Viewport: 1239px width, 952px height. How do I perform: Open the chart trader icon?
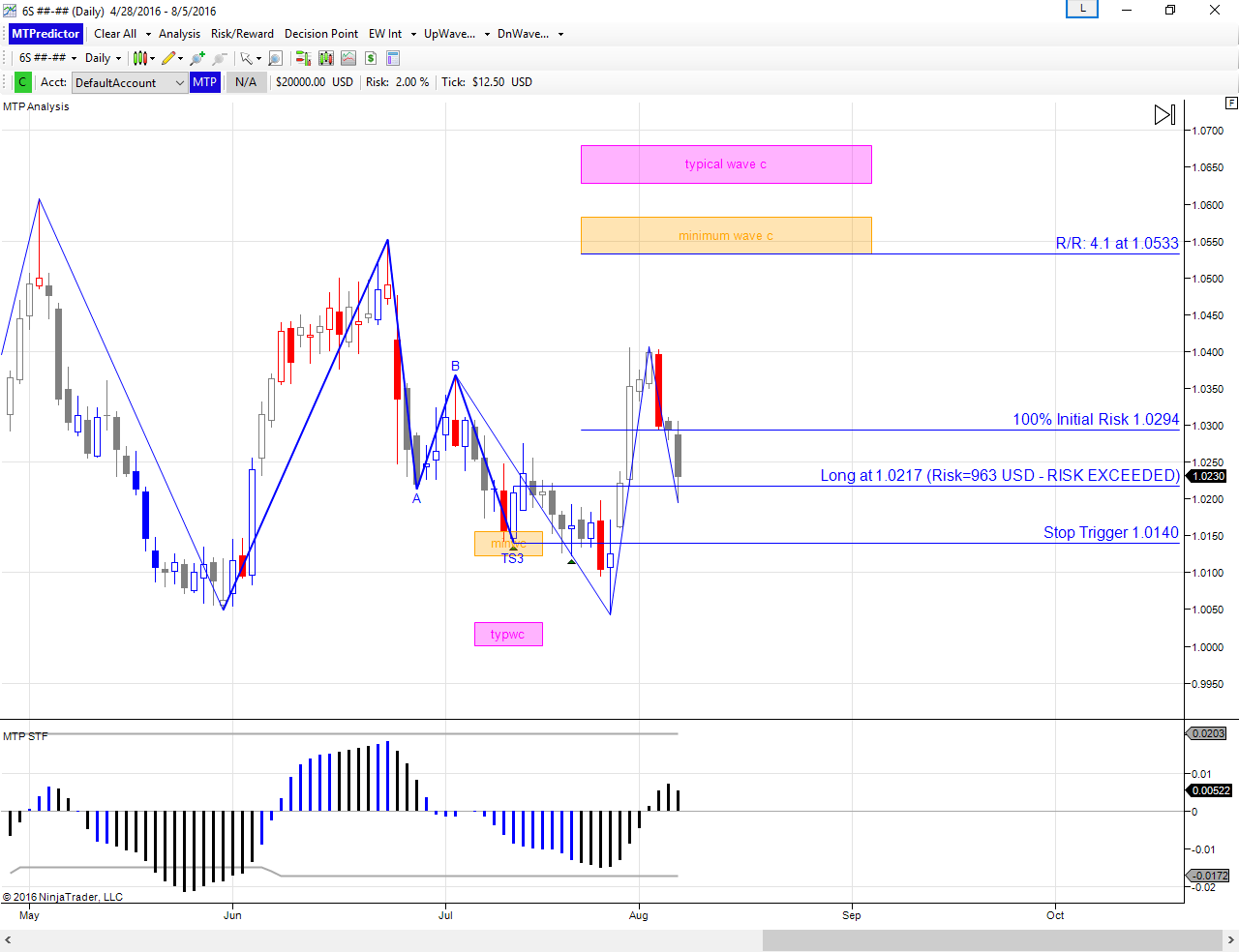coord(304,58)
